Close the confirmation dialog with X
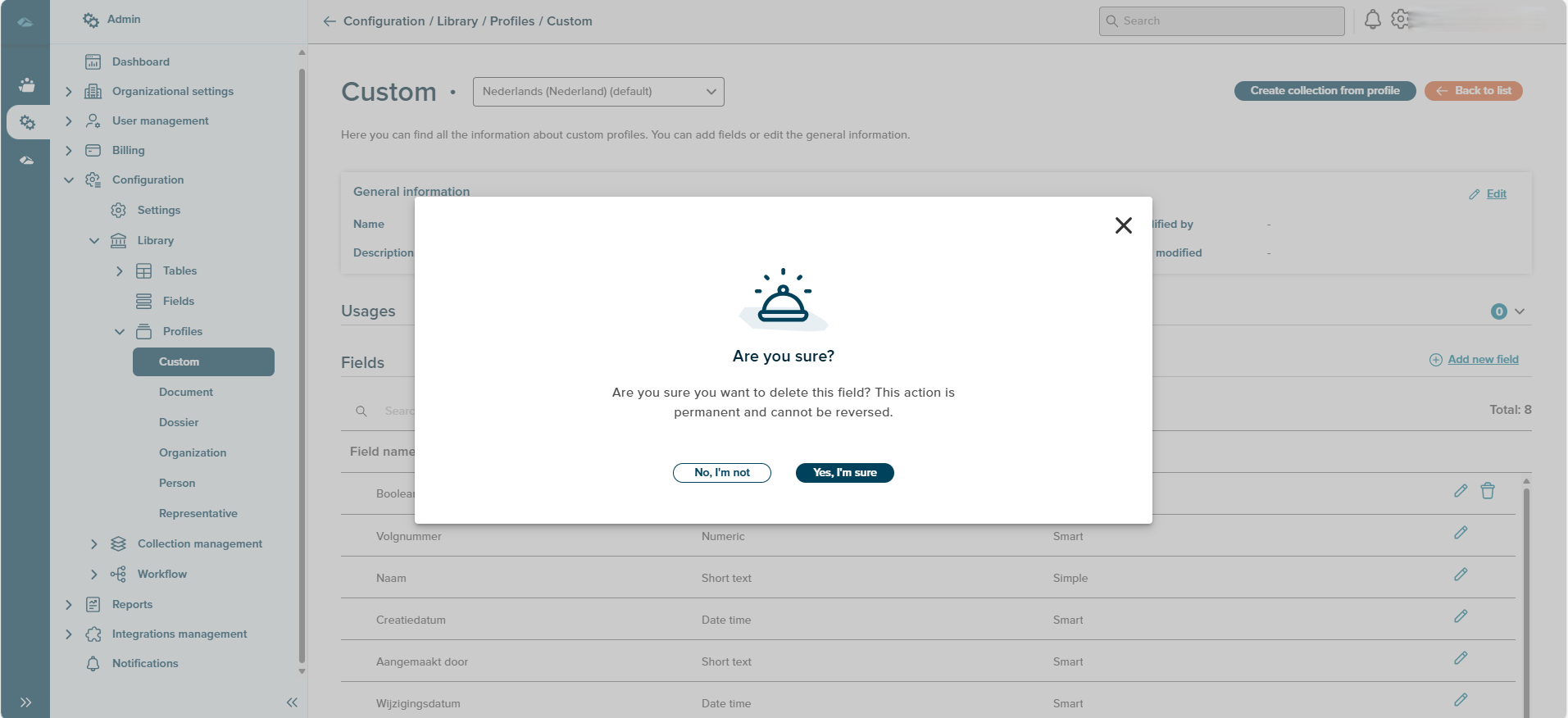 coord(1123,225)
